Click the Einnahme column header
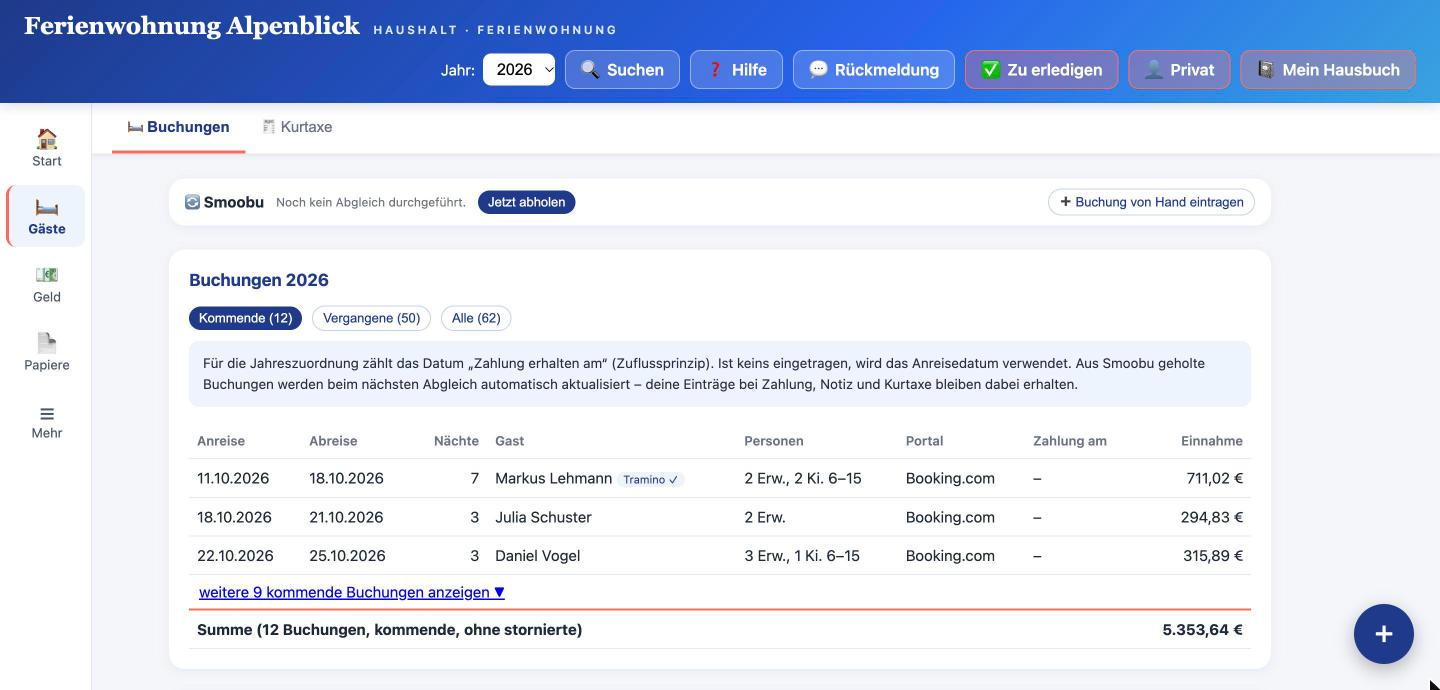Image resolution: width=1440 pixels, height=690 pixels. [x=1212, y=441]
